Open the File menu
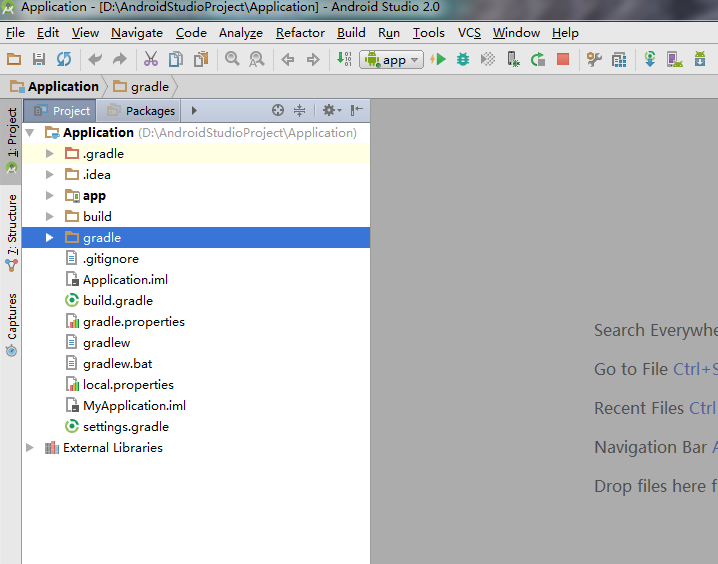The height and width of the screenshot is (564, 718). pos(15,33)
